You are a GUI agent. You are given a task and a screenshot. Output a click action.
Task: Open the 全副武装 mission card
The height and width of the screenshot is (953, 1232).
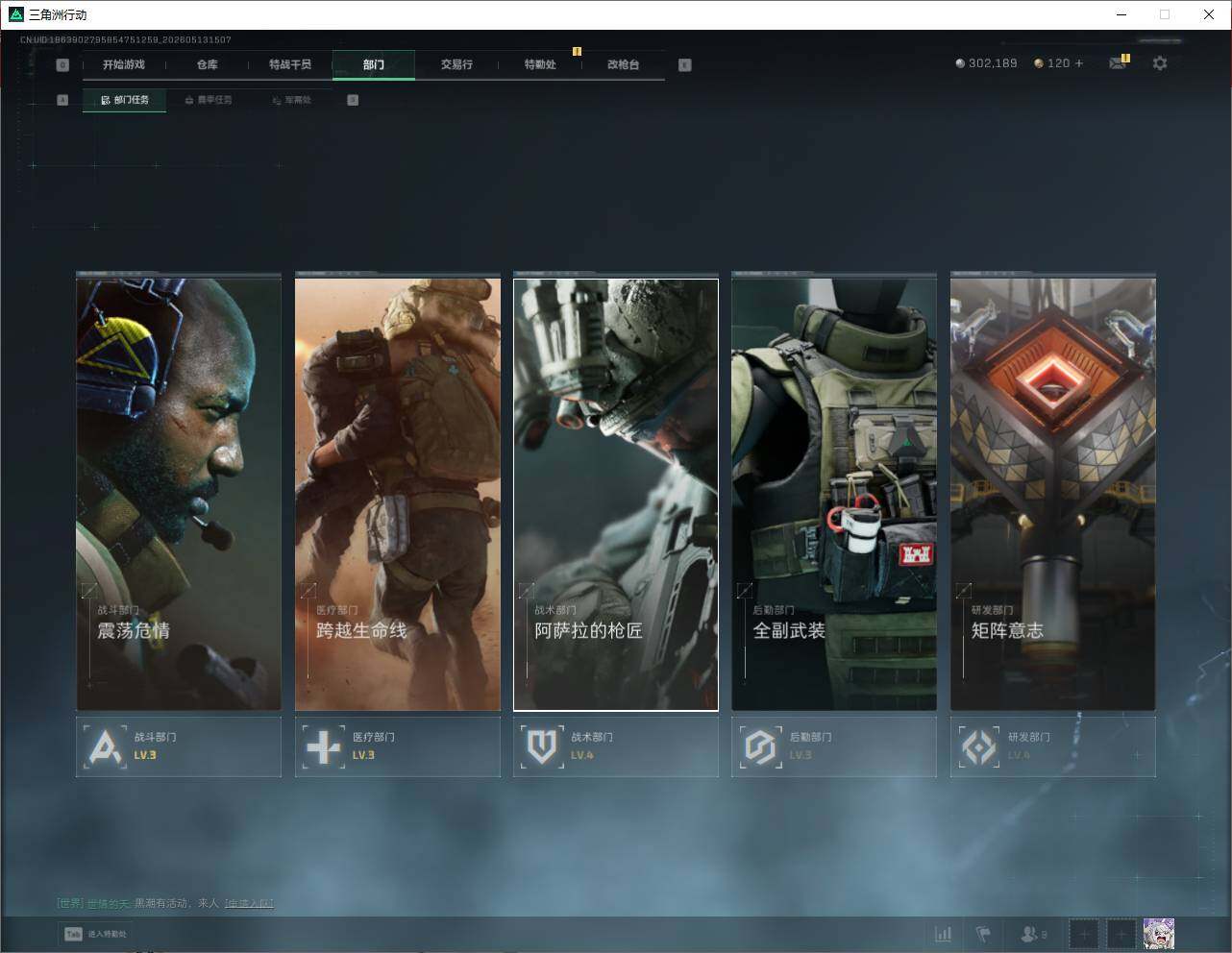coord(834,494)
